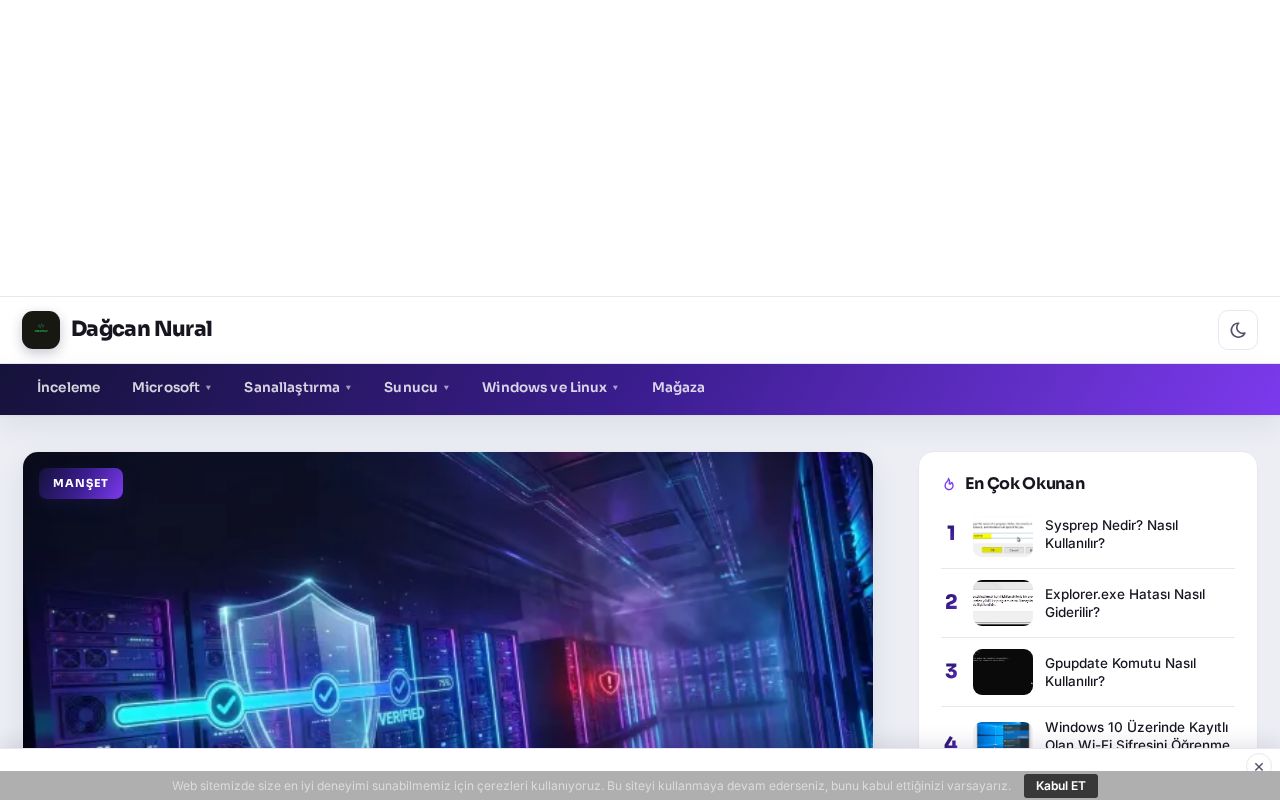Click the Dağcan Nural site title
Screen dimensions: 1280x800
[142, 329]
